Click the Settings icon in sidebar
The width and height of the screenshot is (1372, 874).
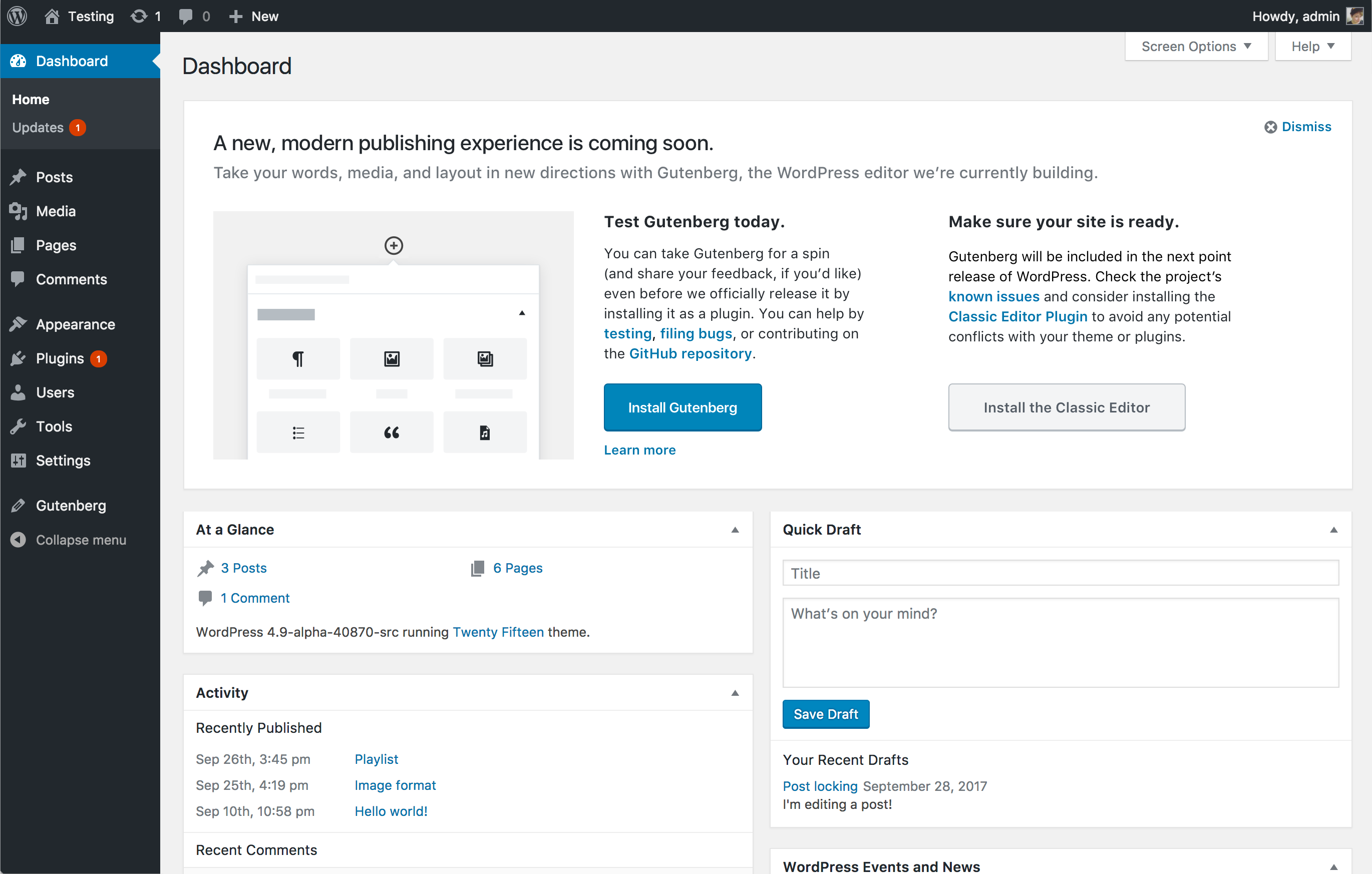pyautogui.click(x=18, y=461)
